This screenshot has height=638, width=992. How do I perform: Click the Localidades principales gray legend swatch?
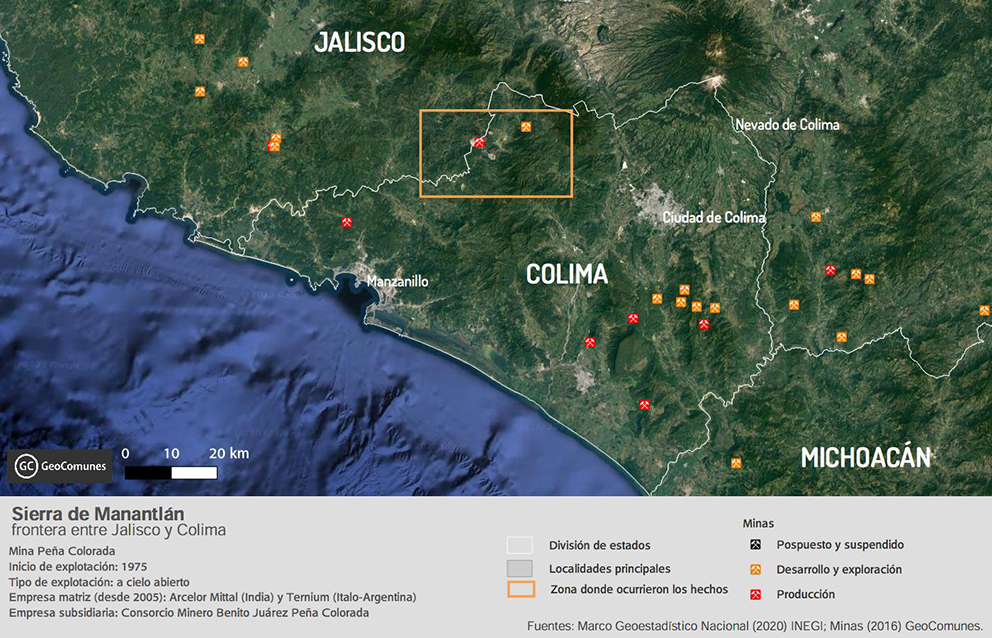[520, 568]
